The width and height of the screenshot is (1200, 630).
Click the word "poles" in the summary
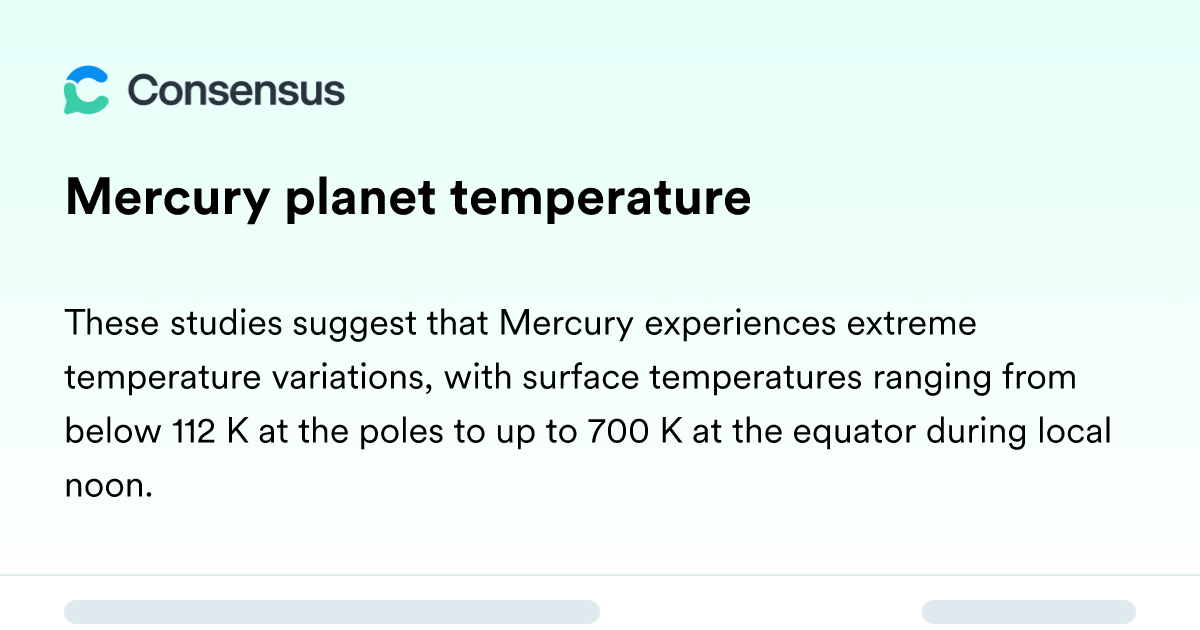click(x=400, y=433)
